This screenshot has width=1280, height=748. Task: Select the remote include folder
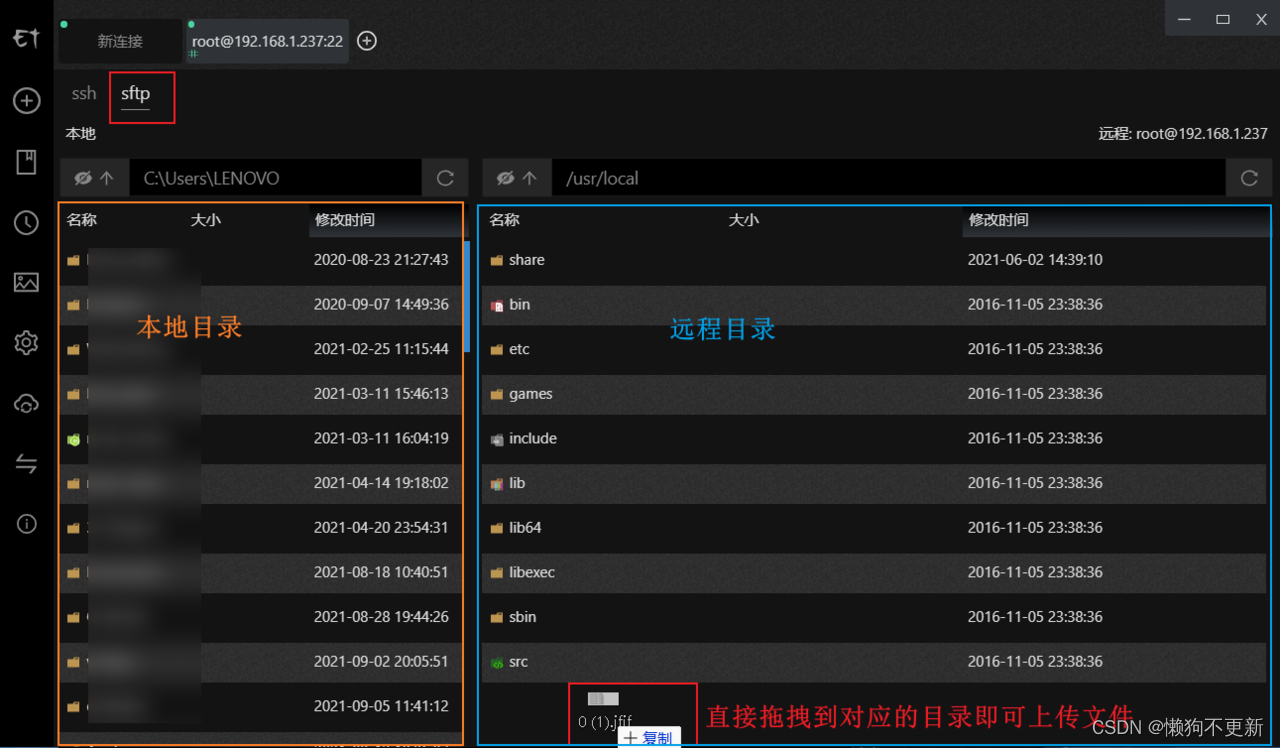coord(874,438)
